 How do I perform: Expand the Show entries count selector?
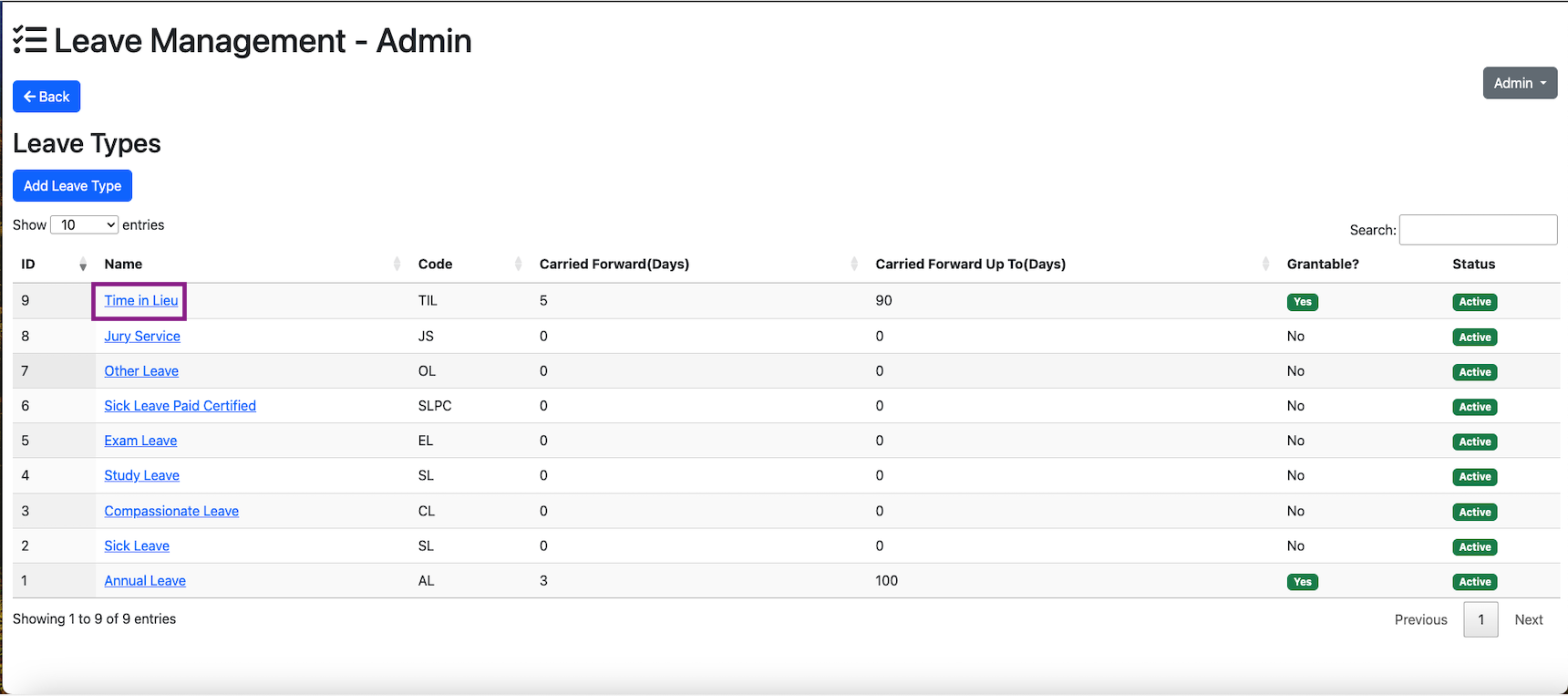(x=84, y=225)
